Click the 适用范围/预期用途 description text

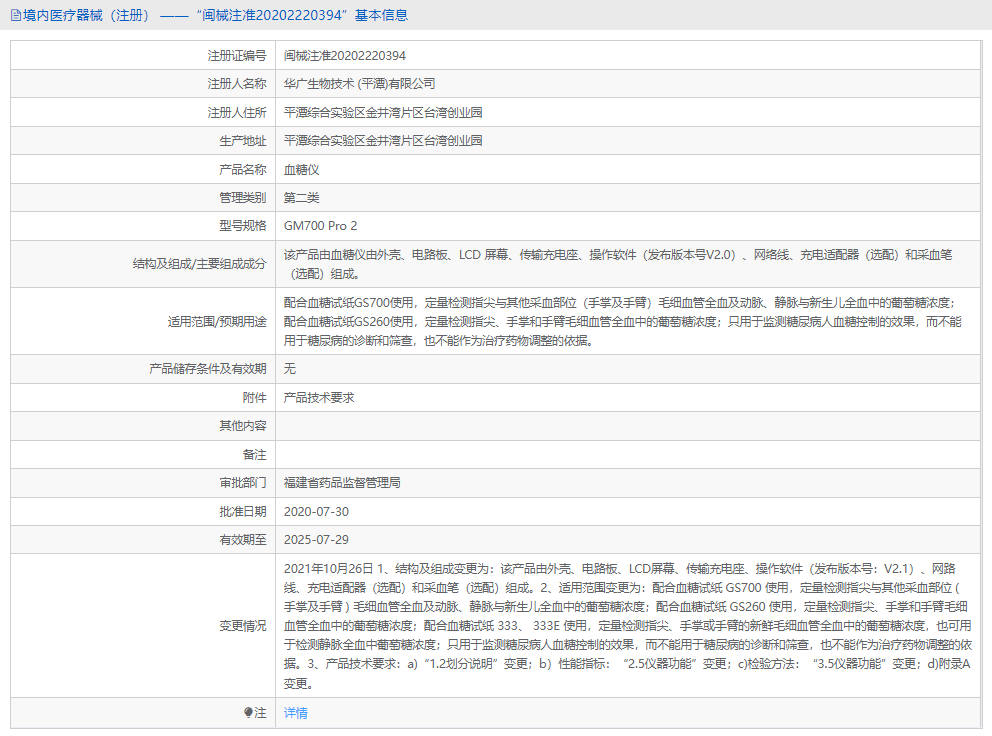(623, 321)
